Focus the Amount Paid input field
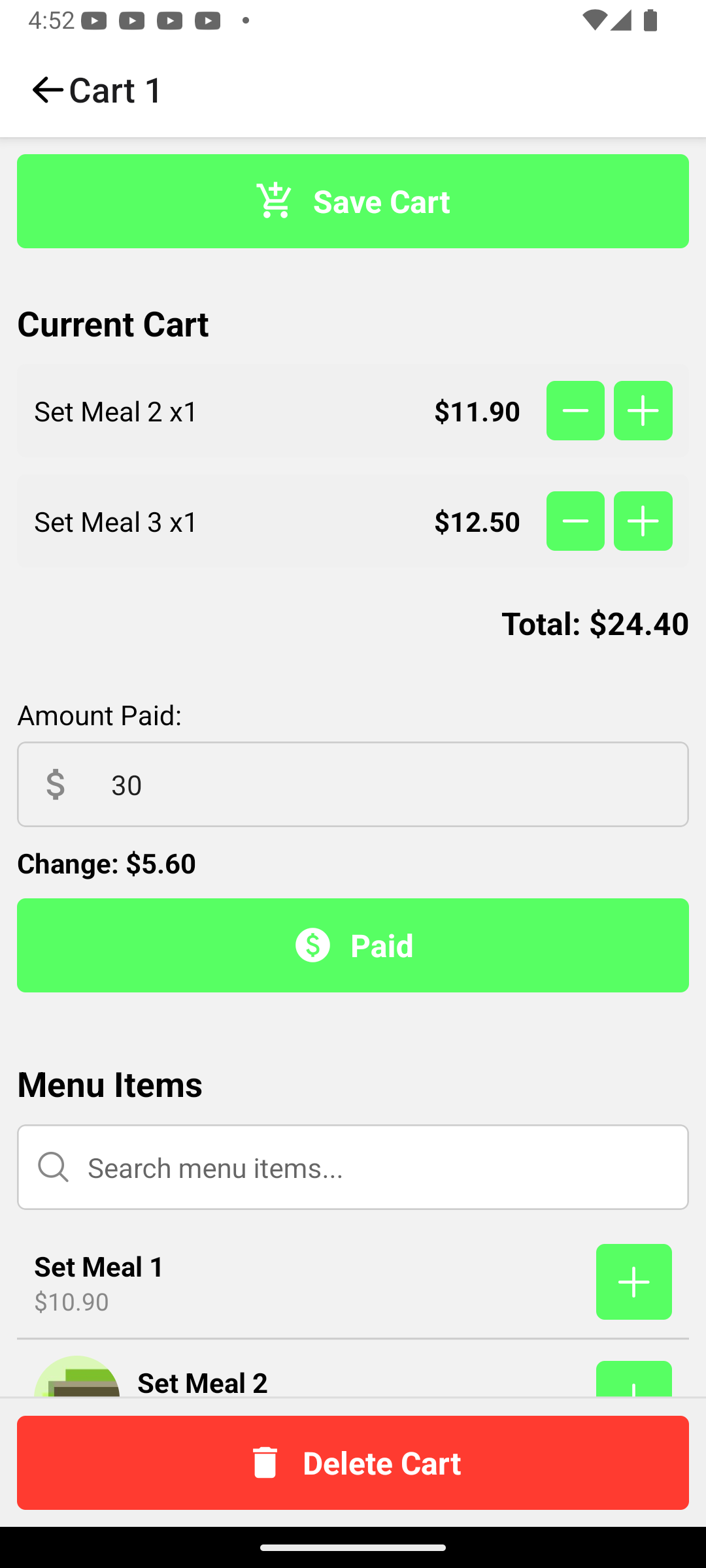 coord(392,785)
